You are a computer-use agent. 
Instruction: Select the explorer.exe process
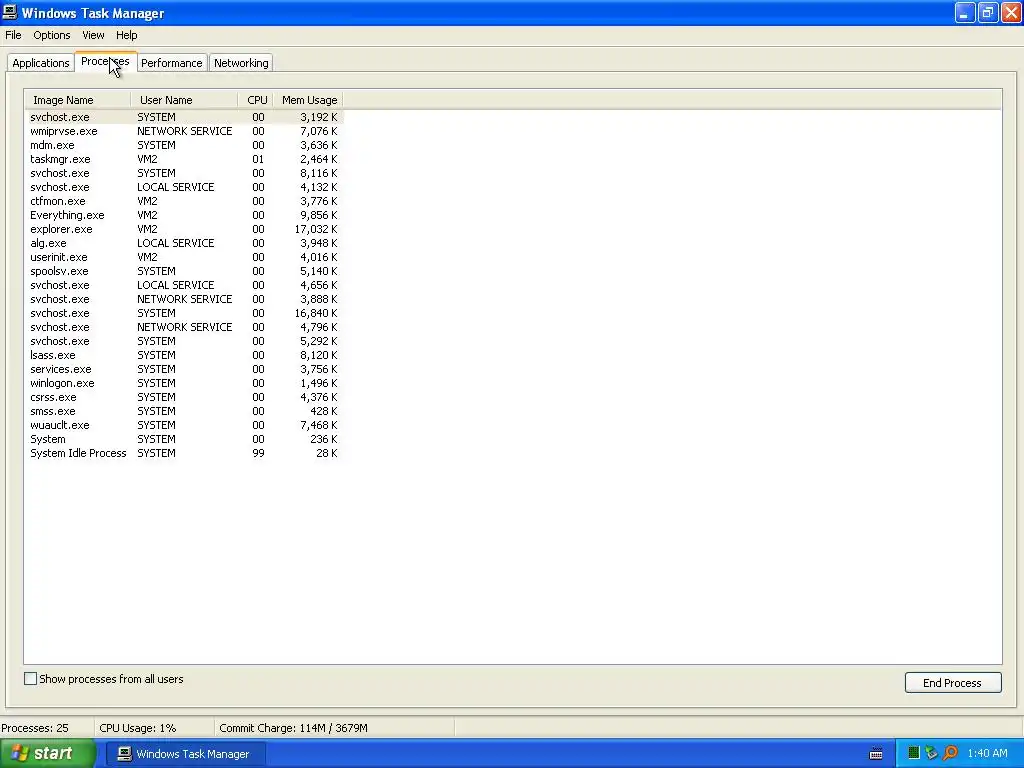coord(185,229)
